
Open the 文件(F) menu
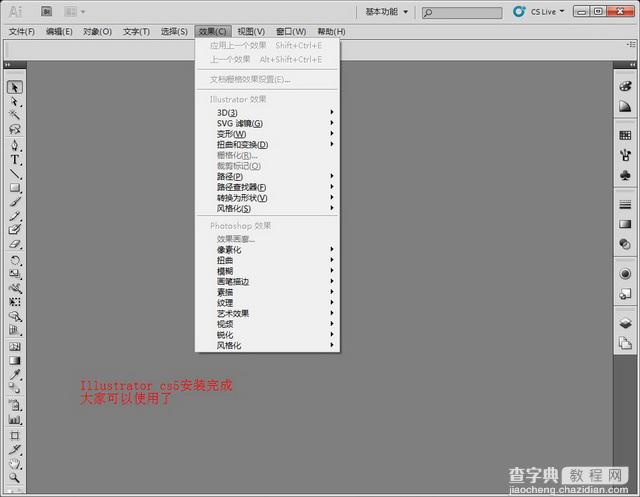click(22, 31)
